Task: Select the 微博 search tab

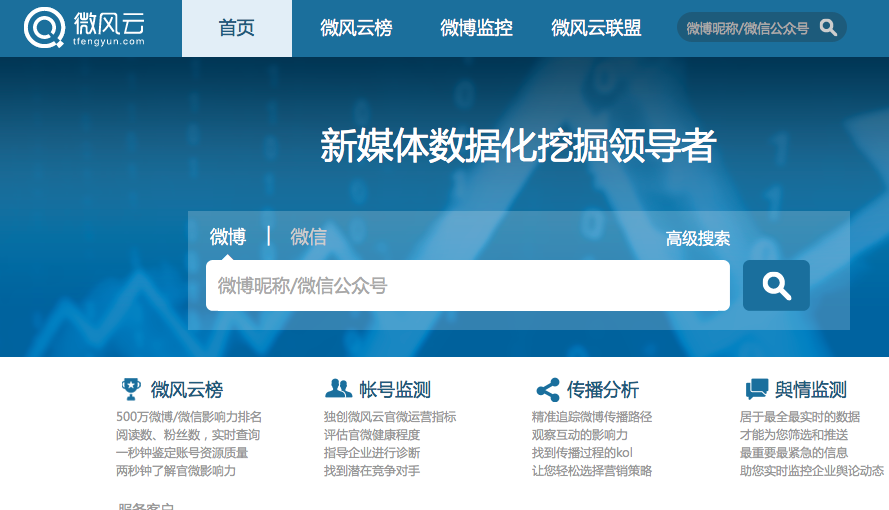Action: [x=228, y=237]
